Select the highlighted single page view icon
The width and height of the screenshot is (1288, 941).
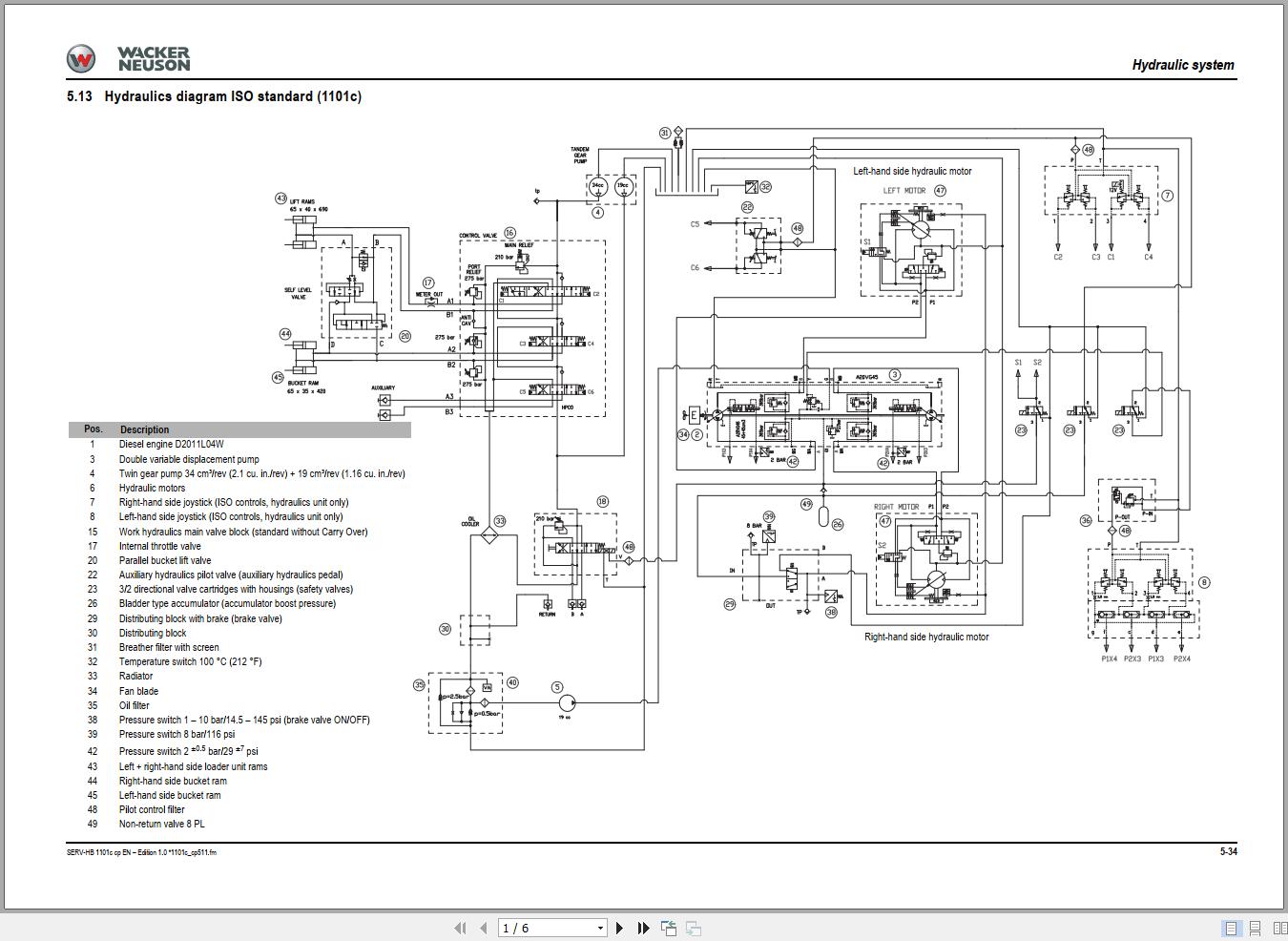pos(1230,927)
